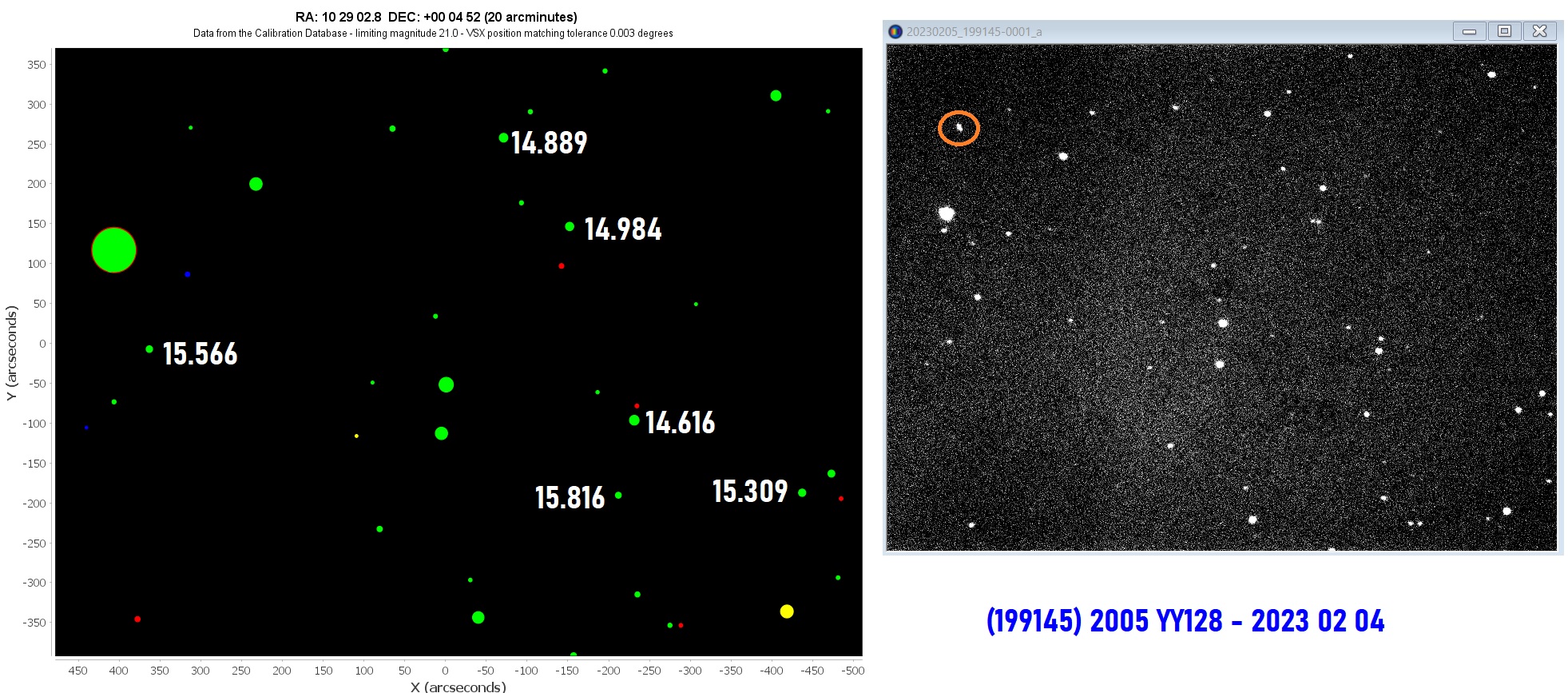Click the bright star below the asteroid in image
The image size is (1568, 693).
click(x=947, y=213)
